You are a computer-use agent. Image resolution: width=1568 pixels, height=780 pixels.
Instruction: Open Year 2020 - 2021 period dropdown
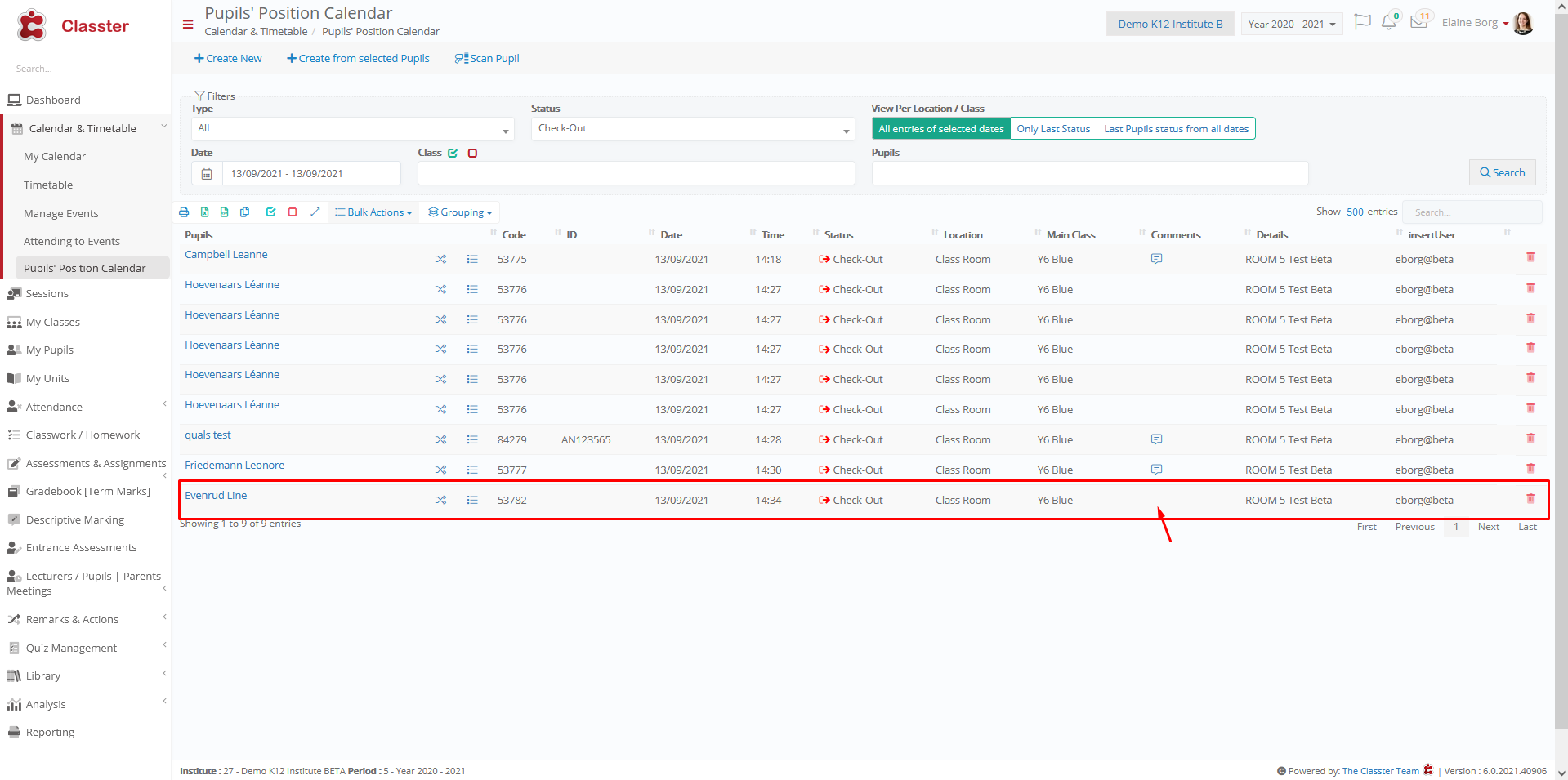tap(1292, 25)
